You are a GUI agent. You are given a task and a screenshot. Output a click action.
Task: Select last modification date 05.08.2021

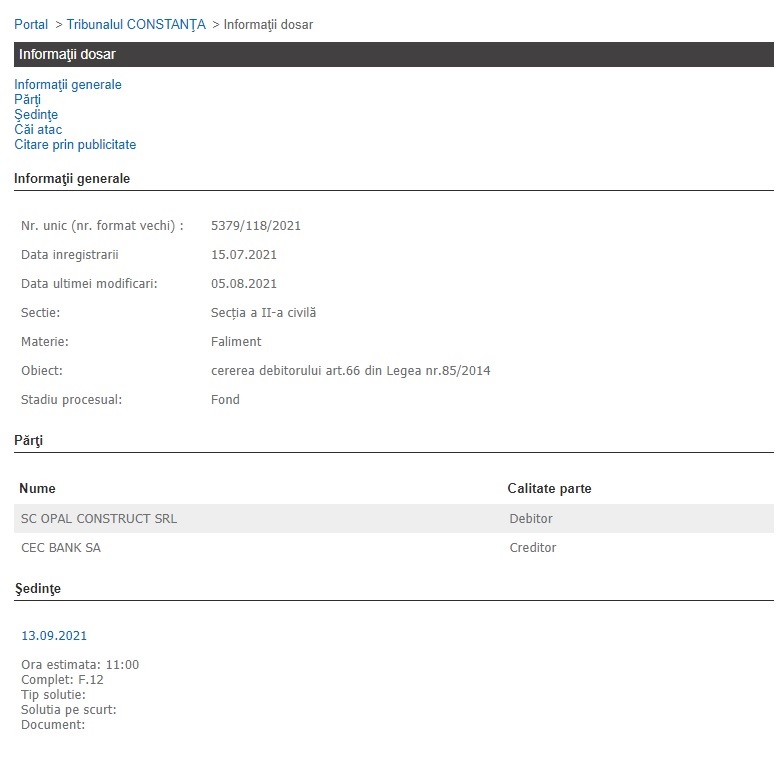pos(244,284)
